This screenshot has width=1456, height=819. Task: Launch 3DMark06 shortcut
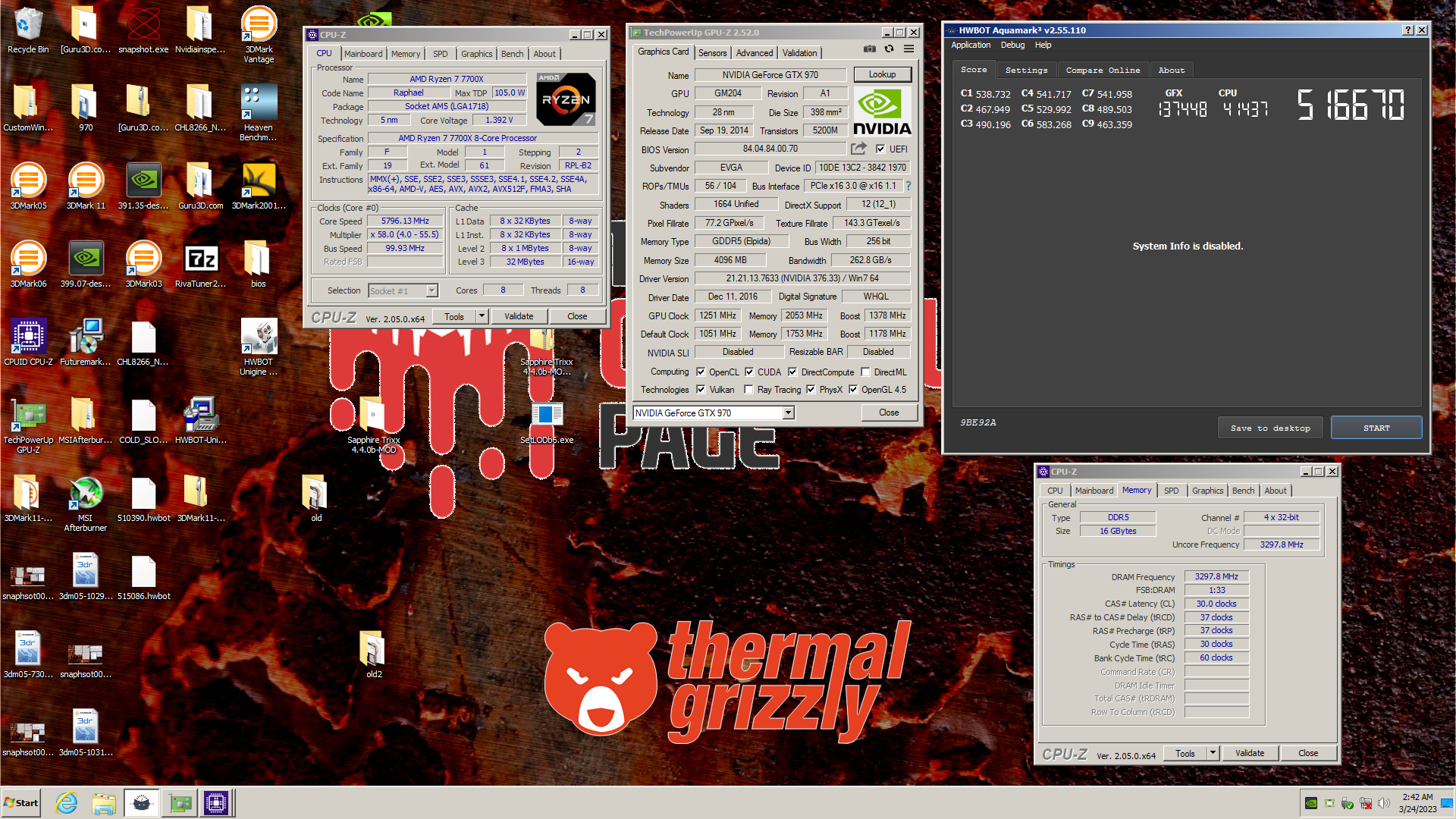28,265
